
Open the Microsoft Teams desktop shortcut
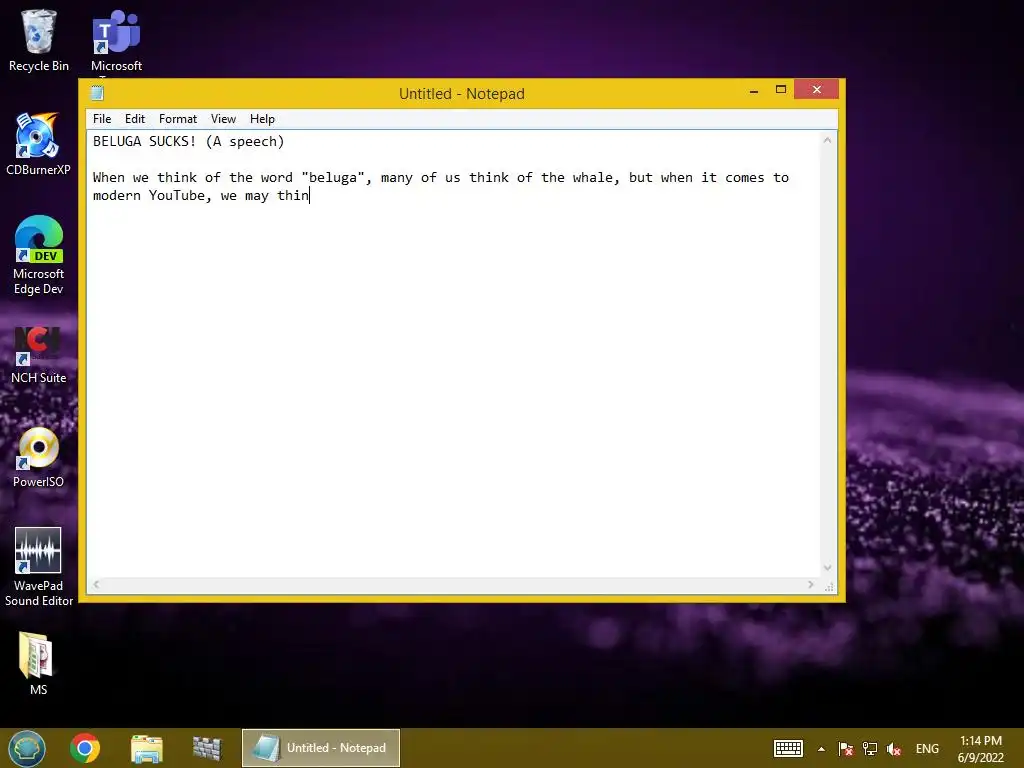pos(116,40)
